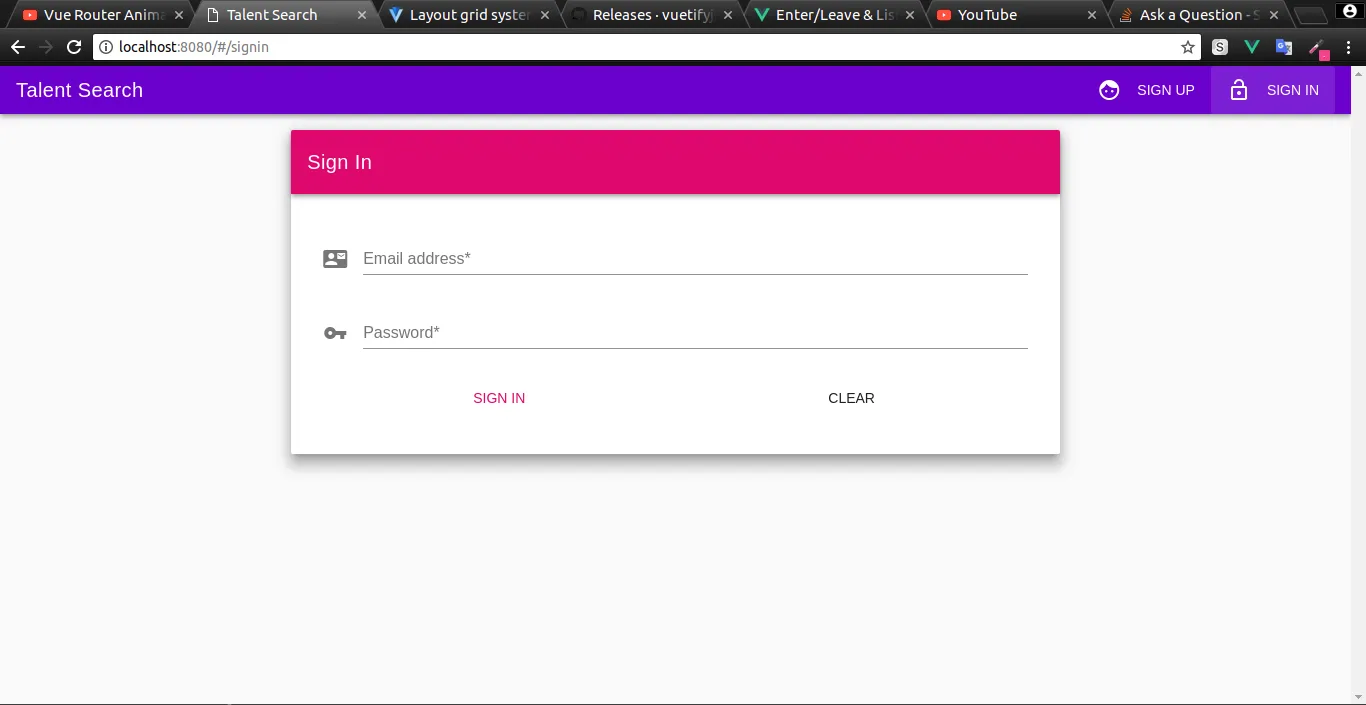Image resolution: width=1366 pixels, height=705 pixels.
Task: Submit the form with pink SIGN IN button
Action: click(499, 398)
